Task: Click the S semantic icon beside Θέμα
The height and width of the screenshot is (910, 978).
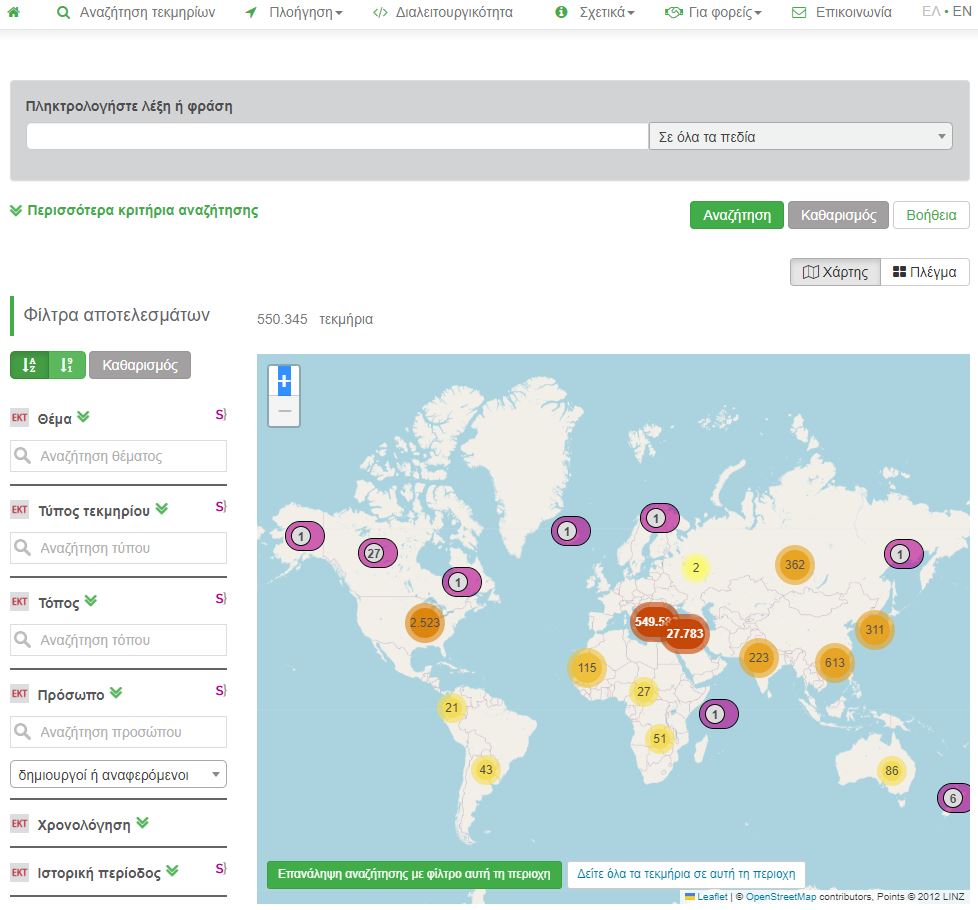Action: point(220,414)
